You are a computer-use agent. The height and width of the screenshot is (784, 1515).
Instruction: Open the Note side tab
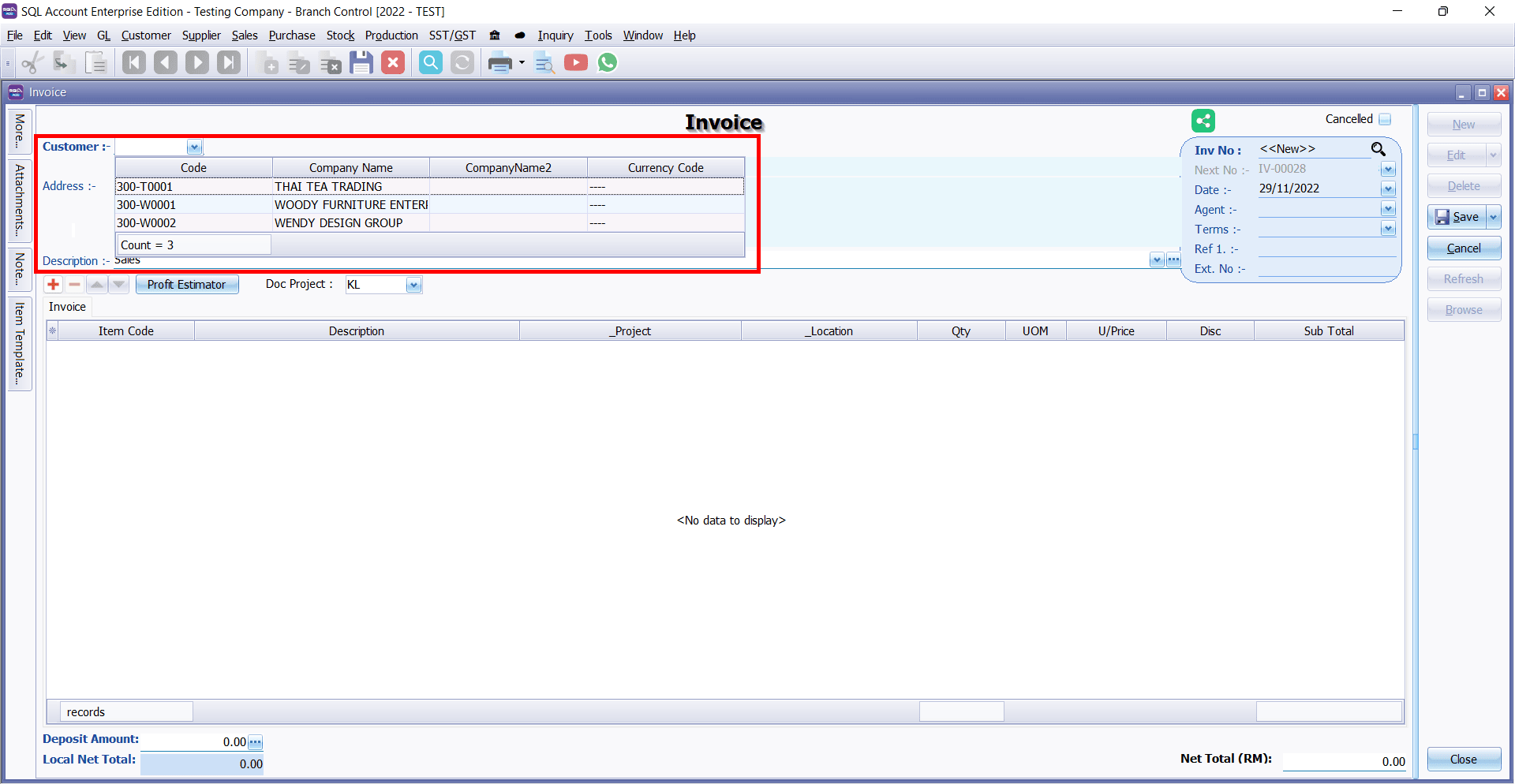(x=20, y=269)
